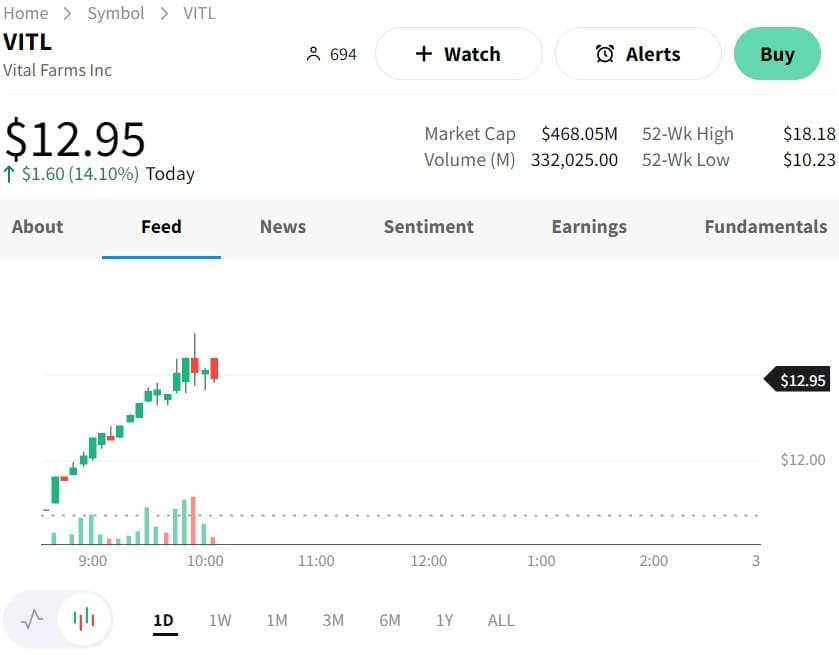The image size is (839, 655).
Task: Open the Sentiment tab
Action: pyautogui.click(x=429, y=227)
